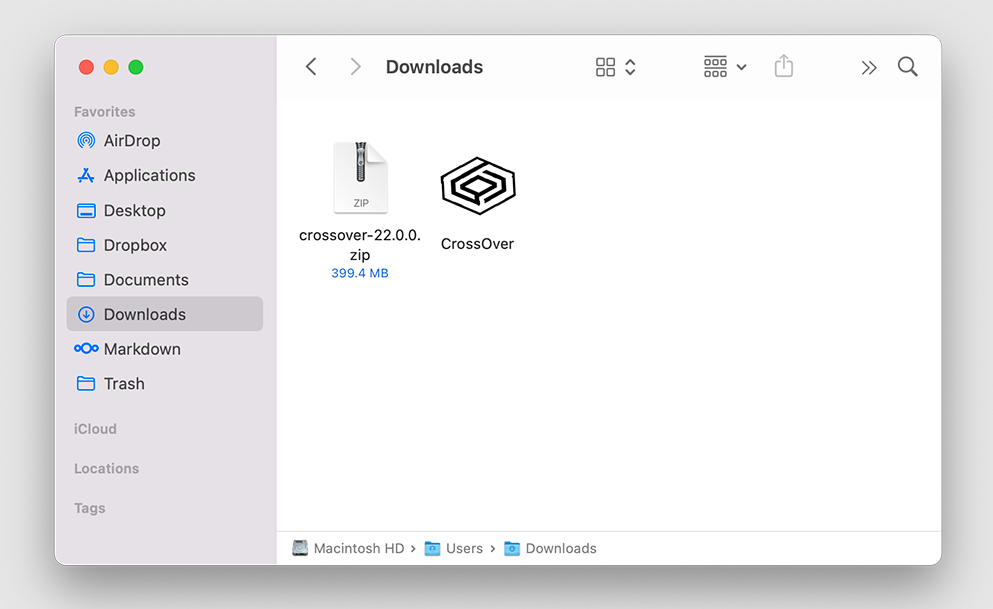Open AirDrop in the sidebar
This screenshot has height=609, width=993.
click(x=165, y=141)
